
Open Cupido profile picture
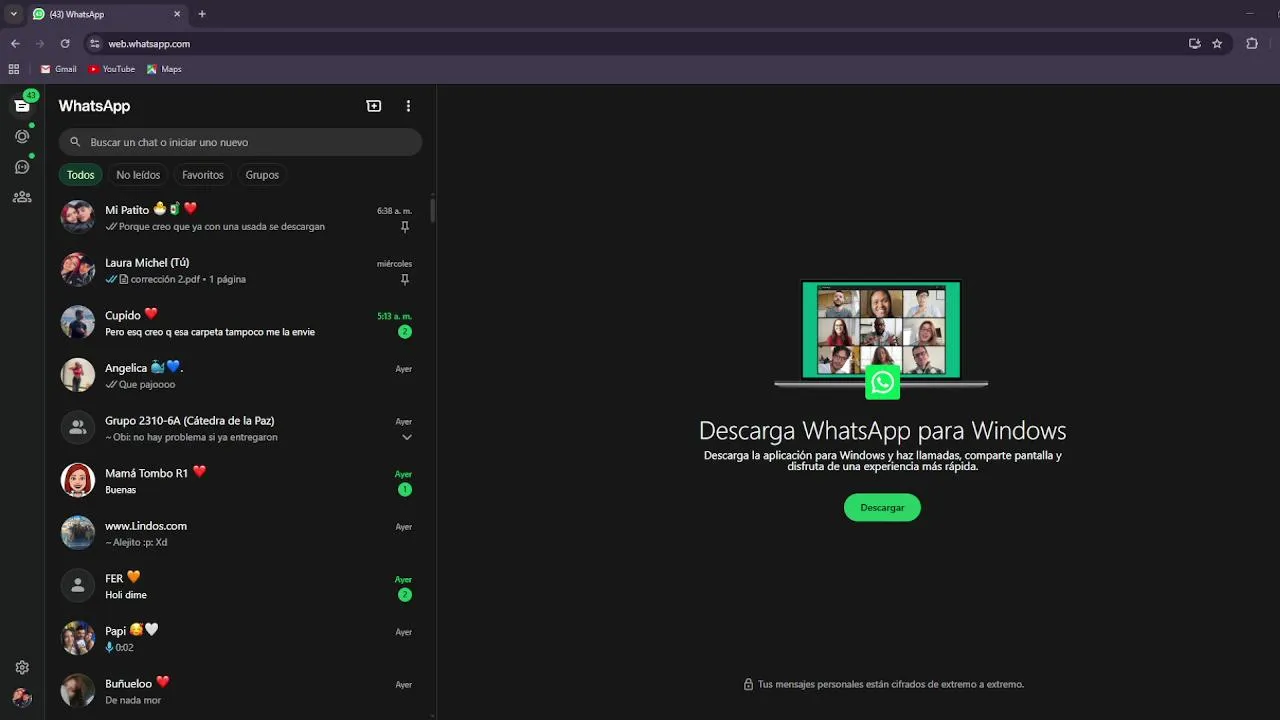pyautogui.click(x=78, y=323)
